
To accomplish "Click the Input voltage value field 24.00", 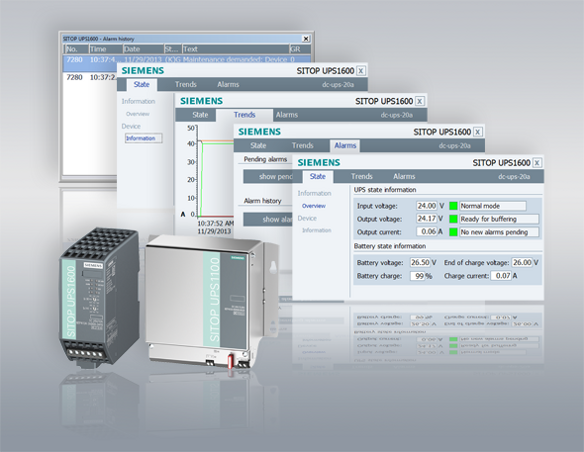I will click(426, 206).
